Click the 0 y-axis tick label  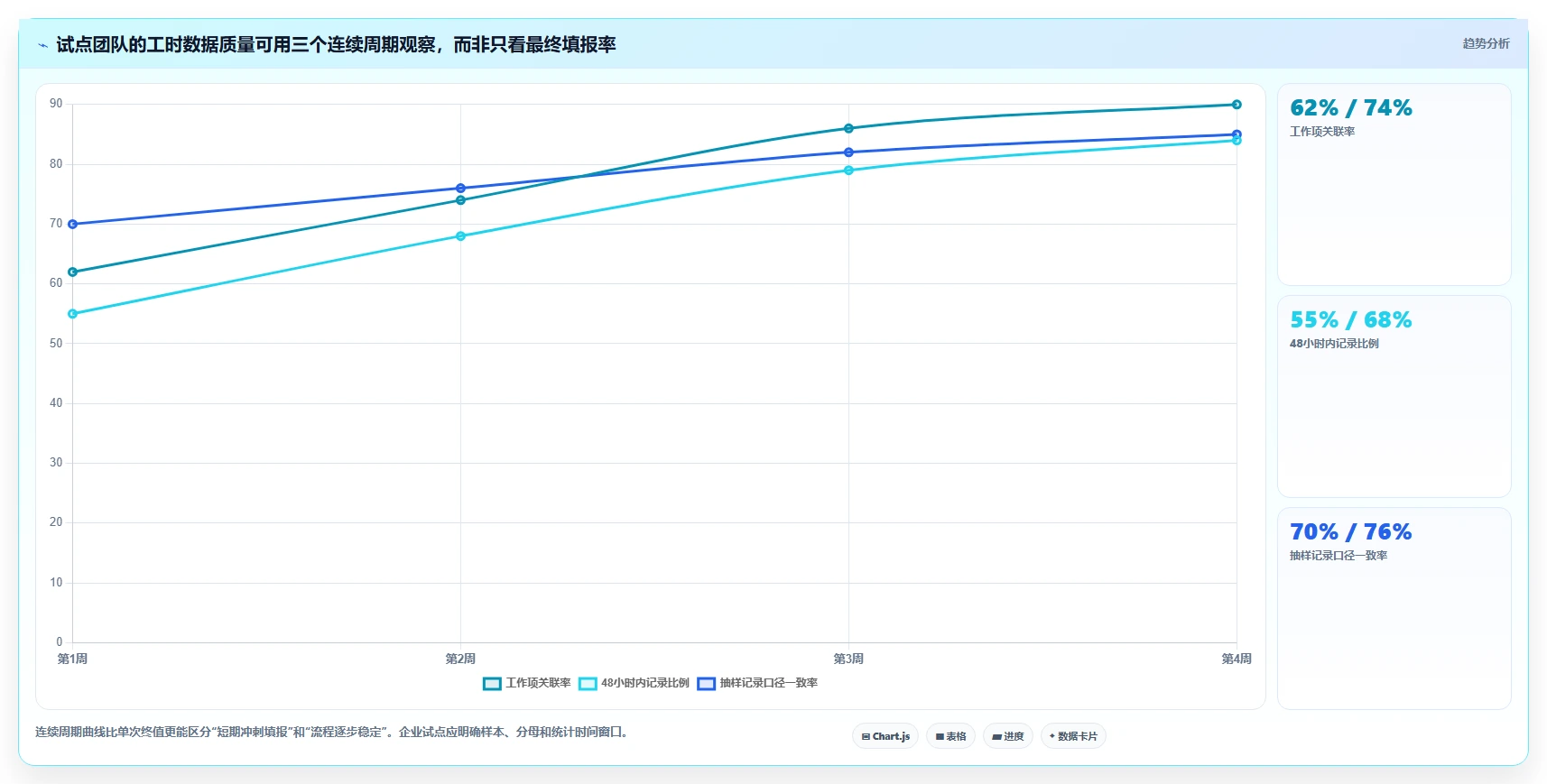60,642
